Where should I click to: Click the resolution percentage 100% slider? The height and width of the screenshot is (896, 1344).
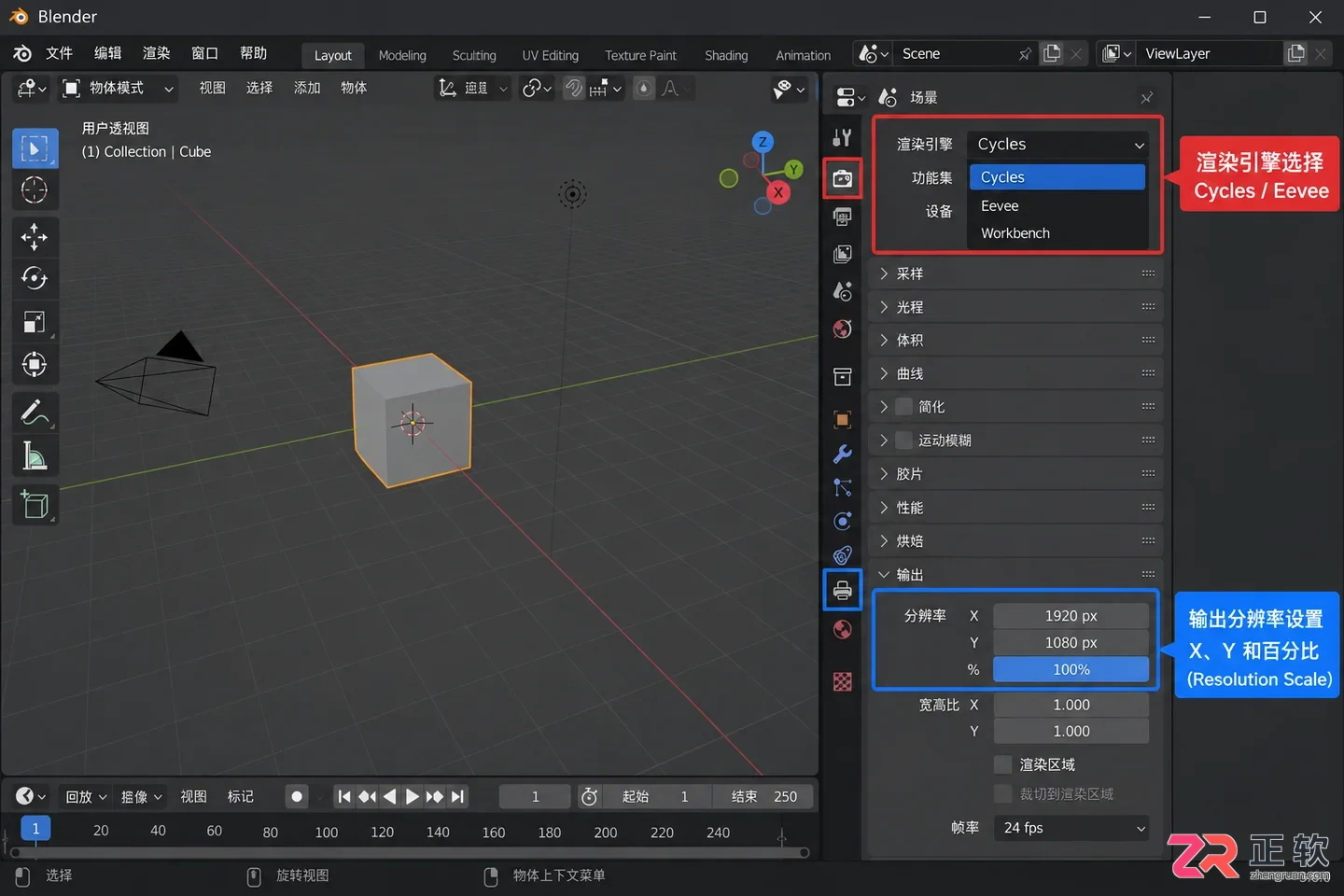[1071, 669]
